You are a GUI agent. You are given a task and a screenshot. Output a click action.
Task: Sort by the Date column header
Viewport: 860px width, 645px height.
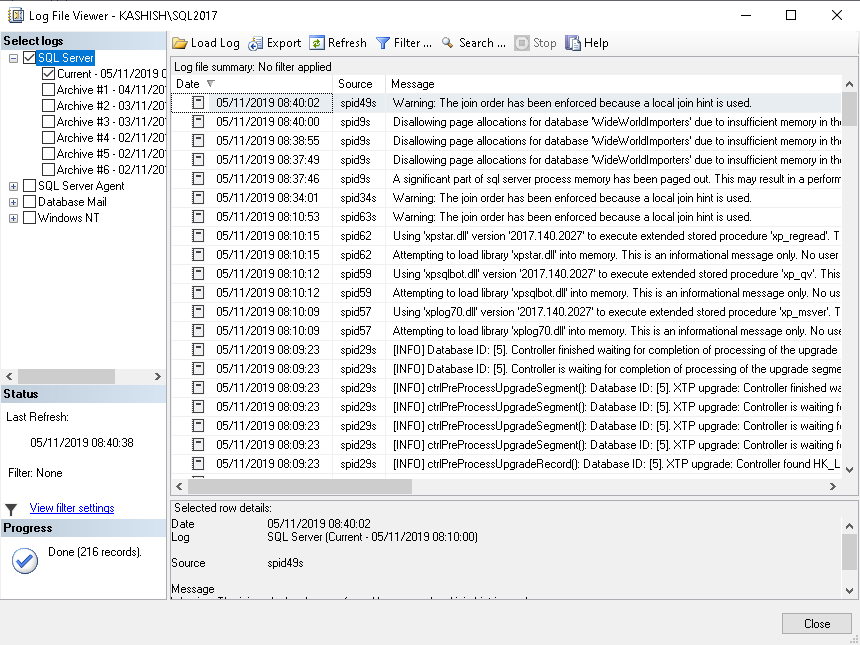(252, 84)
